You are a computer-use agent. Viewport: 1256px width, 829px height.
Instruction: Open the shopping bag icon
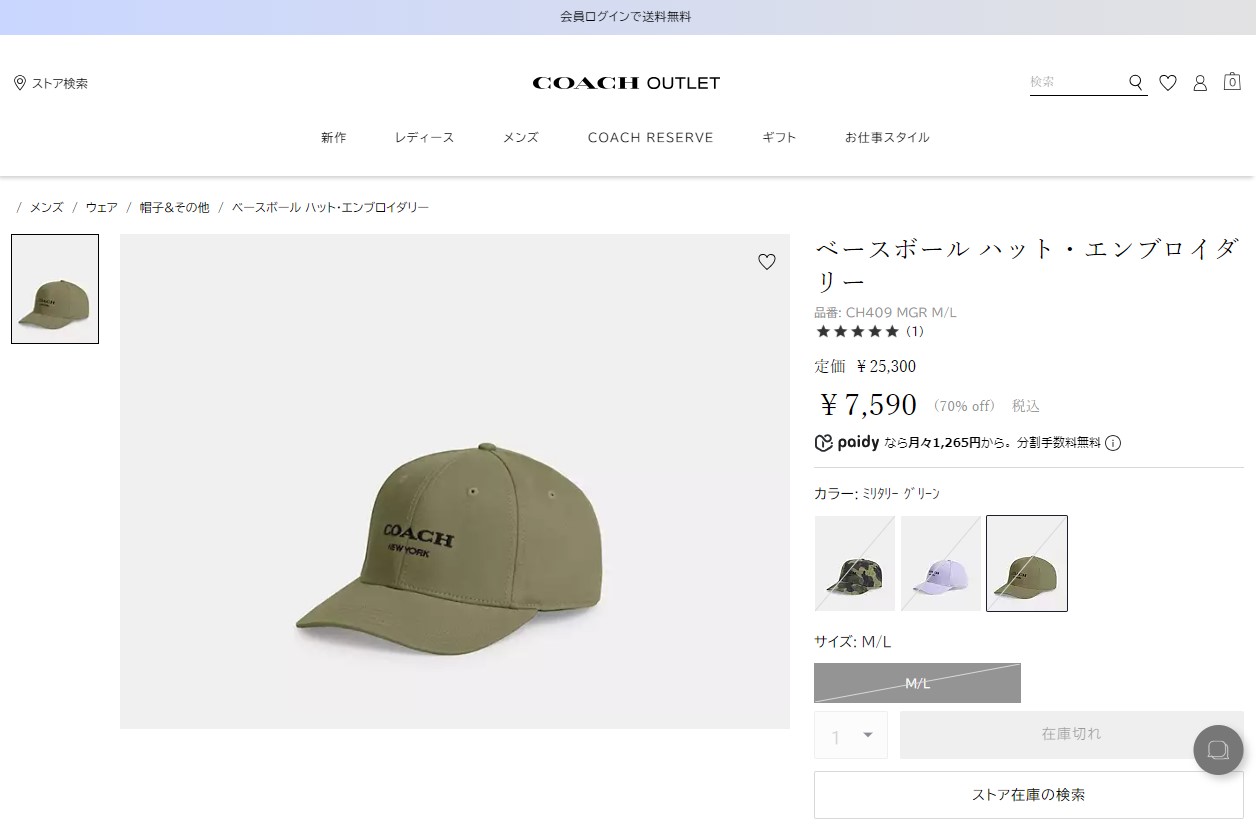1232,82
